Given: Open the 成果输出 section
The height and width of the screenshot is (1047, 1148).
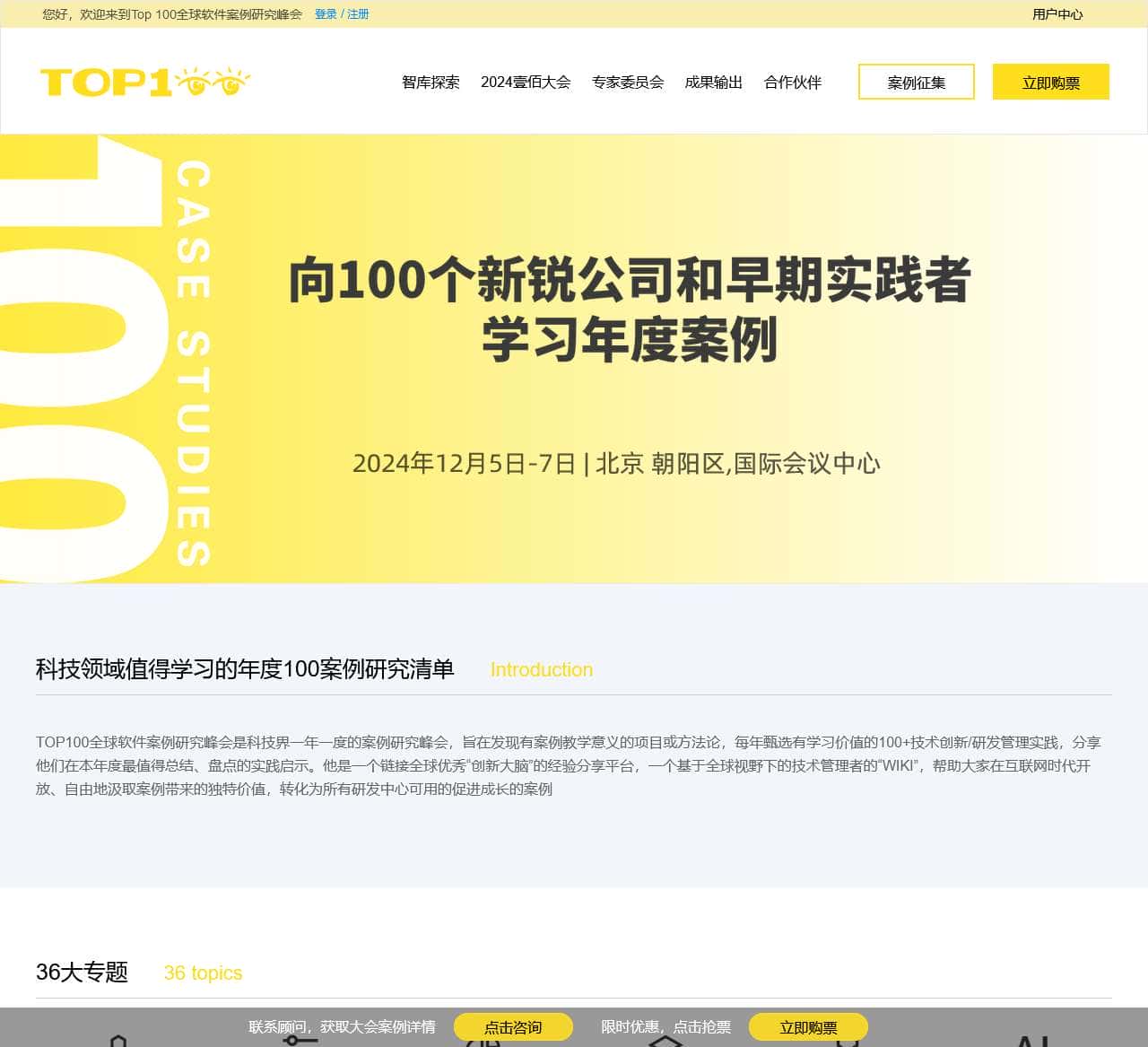Looking at the screenshot, I should coord(713,82).
